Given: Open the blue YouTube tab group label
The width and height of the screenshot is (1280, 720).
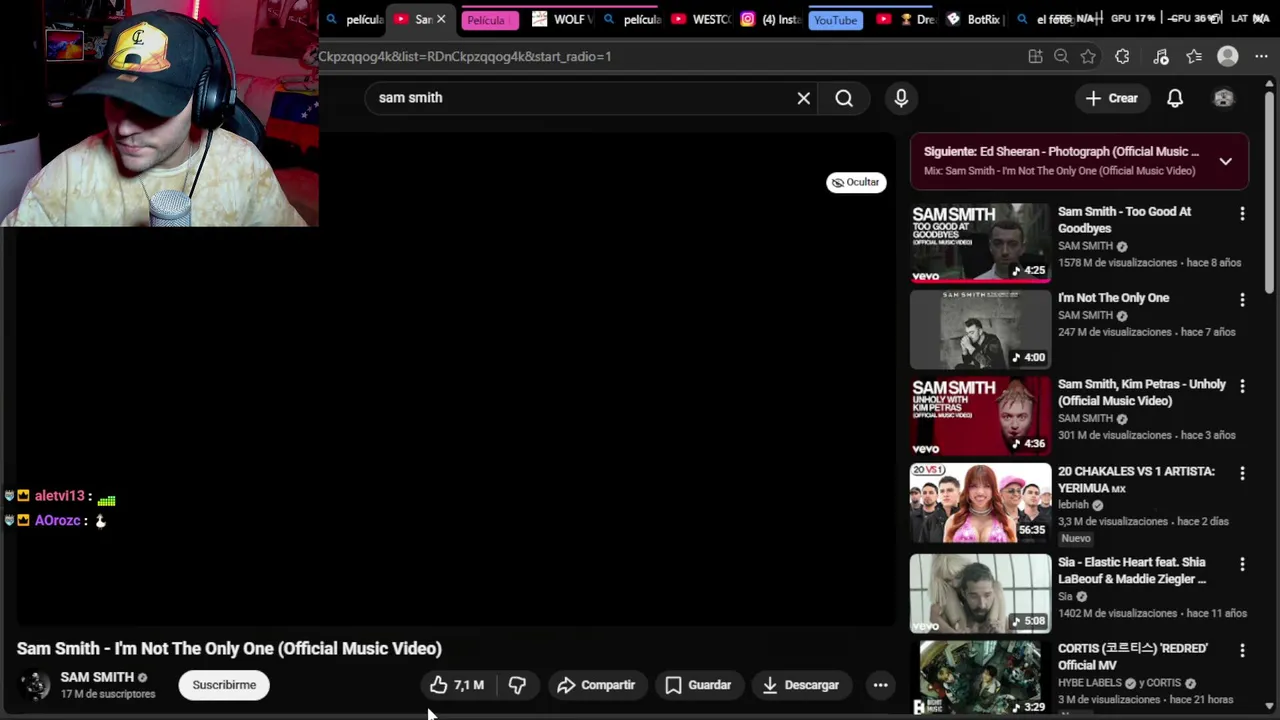Looking at the screenshot, I should pos(835,20).
